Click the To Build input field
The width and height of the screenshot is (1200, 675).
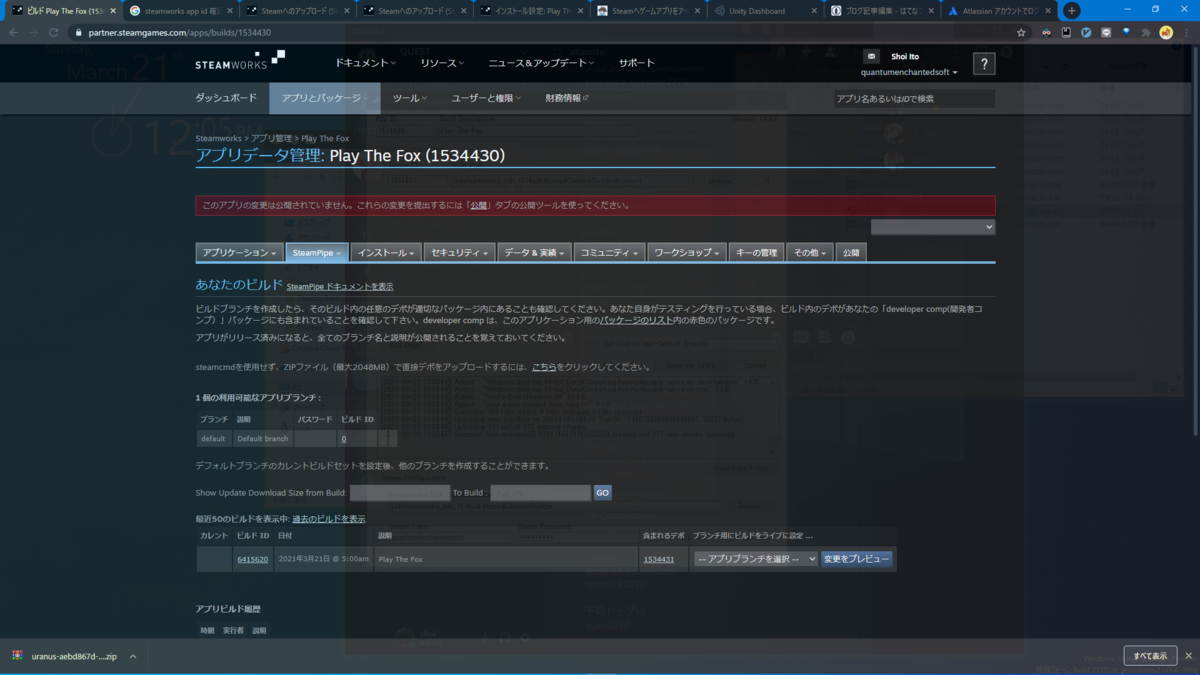pyautogui.click(x=540, y=493)
